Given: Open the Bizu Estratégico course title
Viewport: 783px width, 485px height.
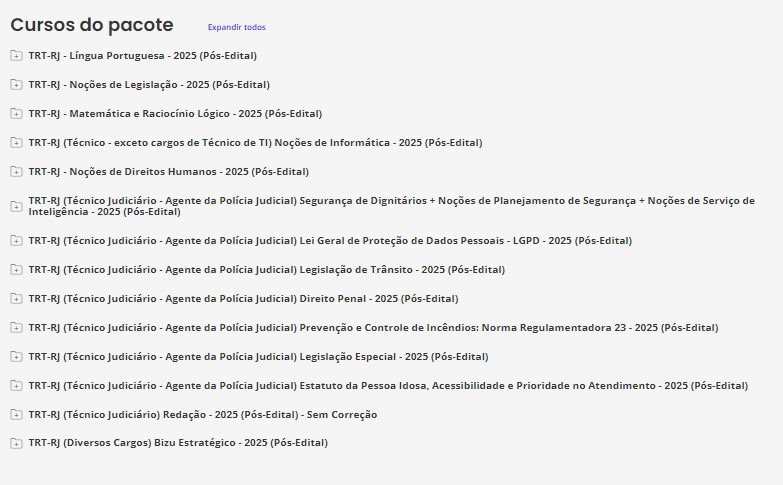Looking at the screenshot, I should click(178, 442).
